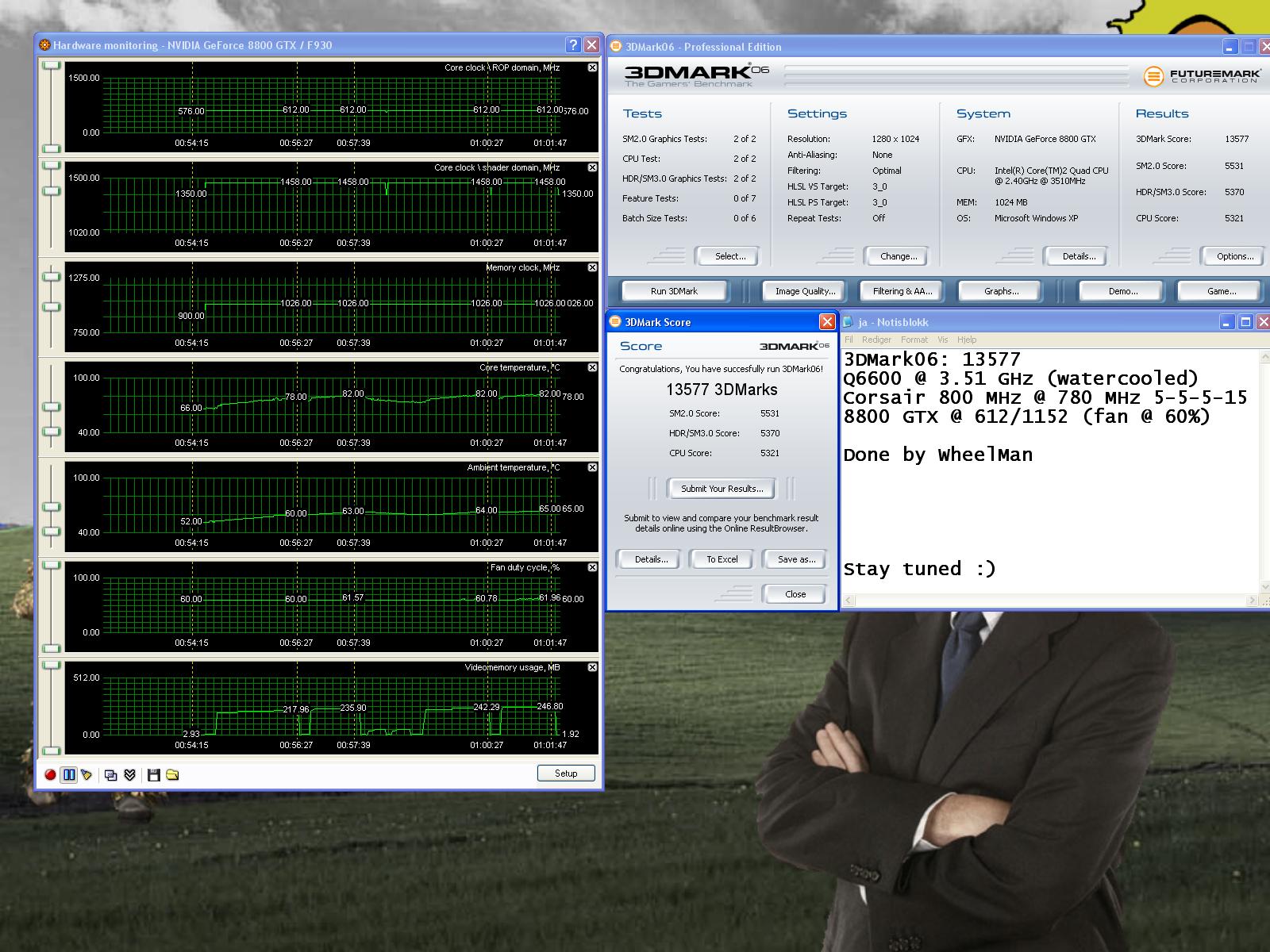Toggle the blue pause monitoring icon
Screen dimensions: 1270x952
(69, 774)
